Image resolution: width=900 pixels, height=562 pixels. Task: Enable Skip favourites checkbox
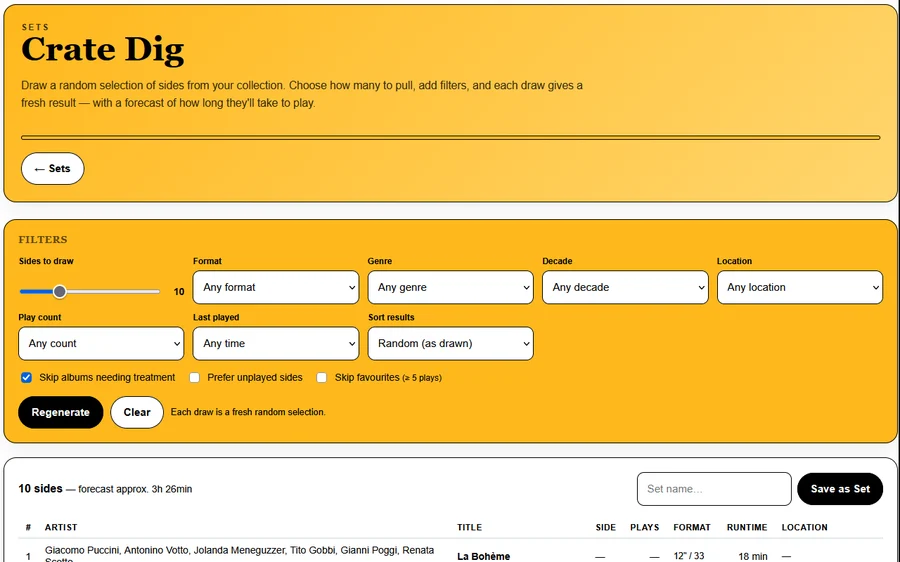321,378
